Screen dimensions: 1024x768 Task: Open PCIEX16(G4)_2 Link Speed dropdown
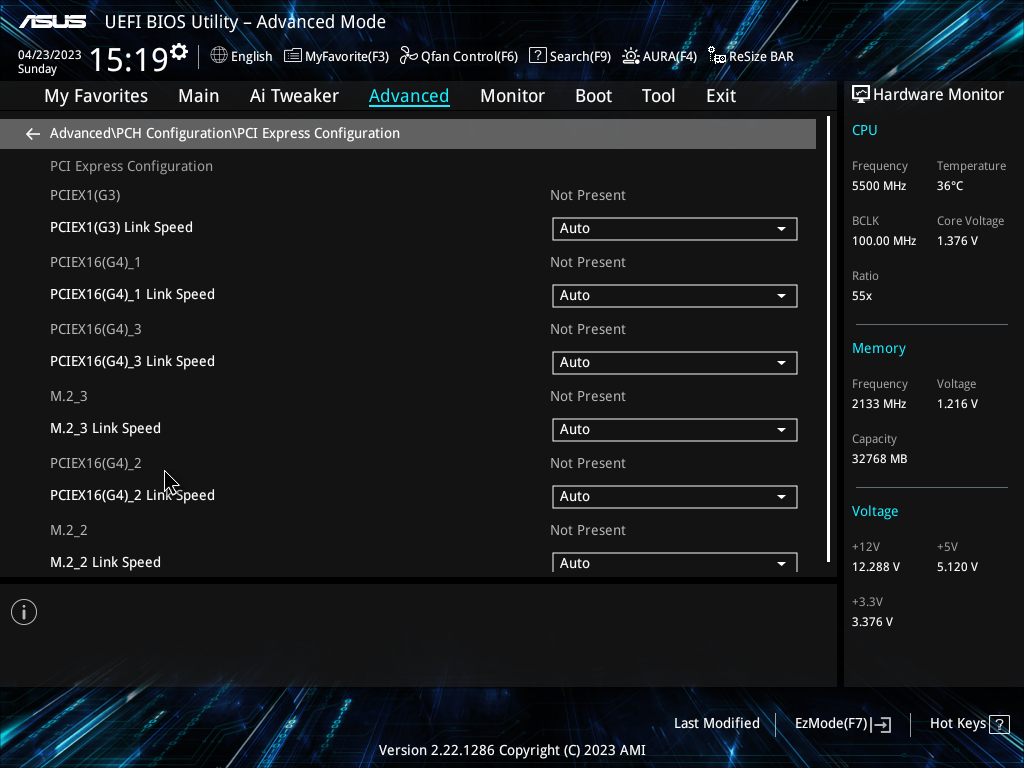pos(675,497)
